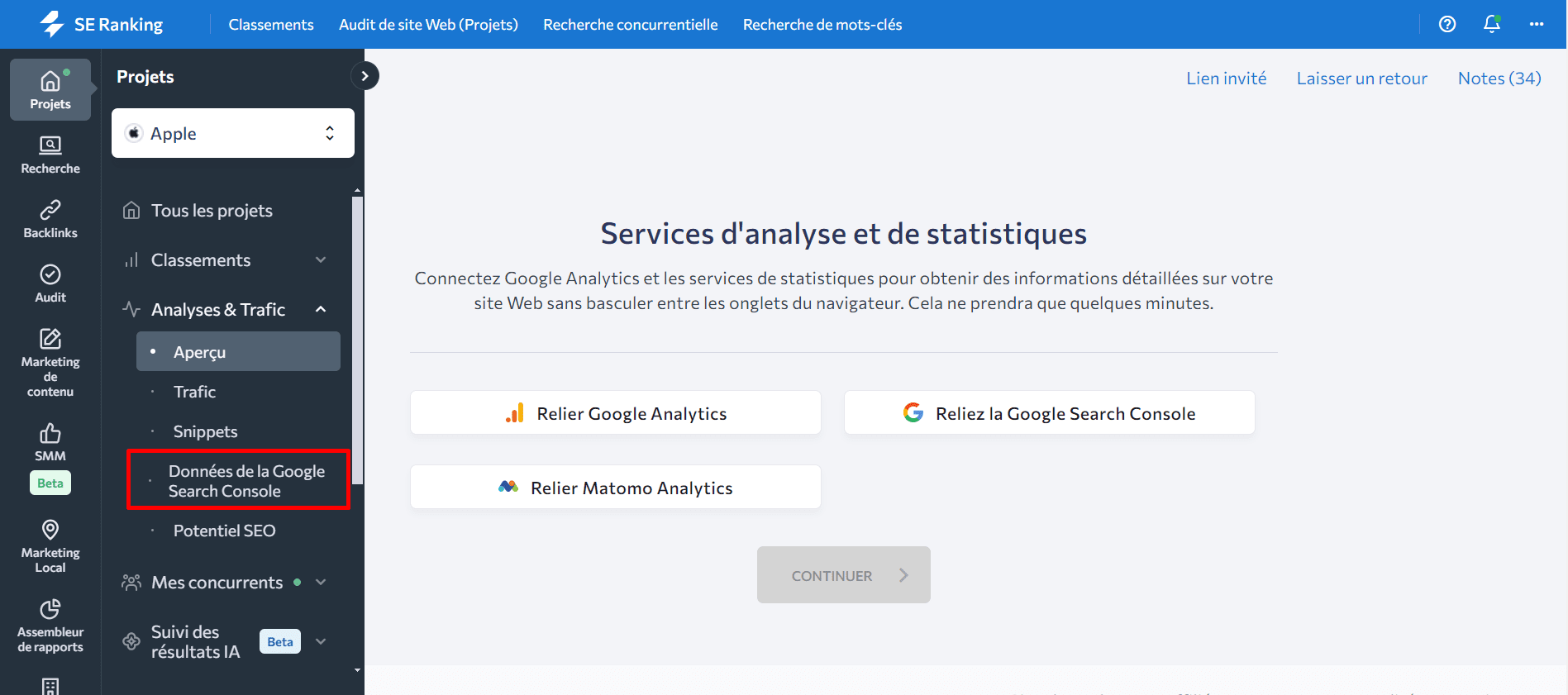Select Trafic under Analyses & Trafic

(194, 392)
